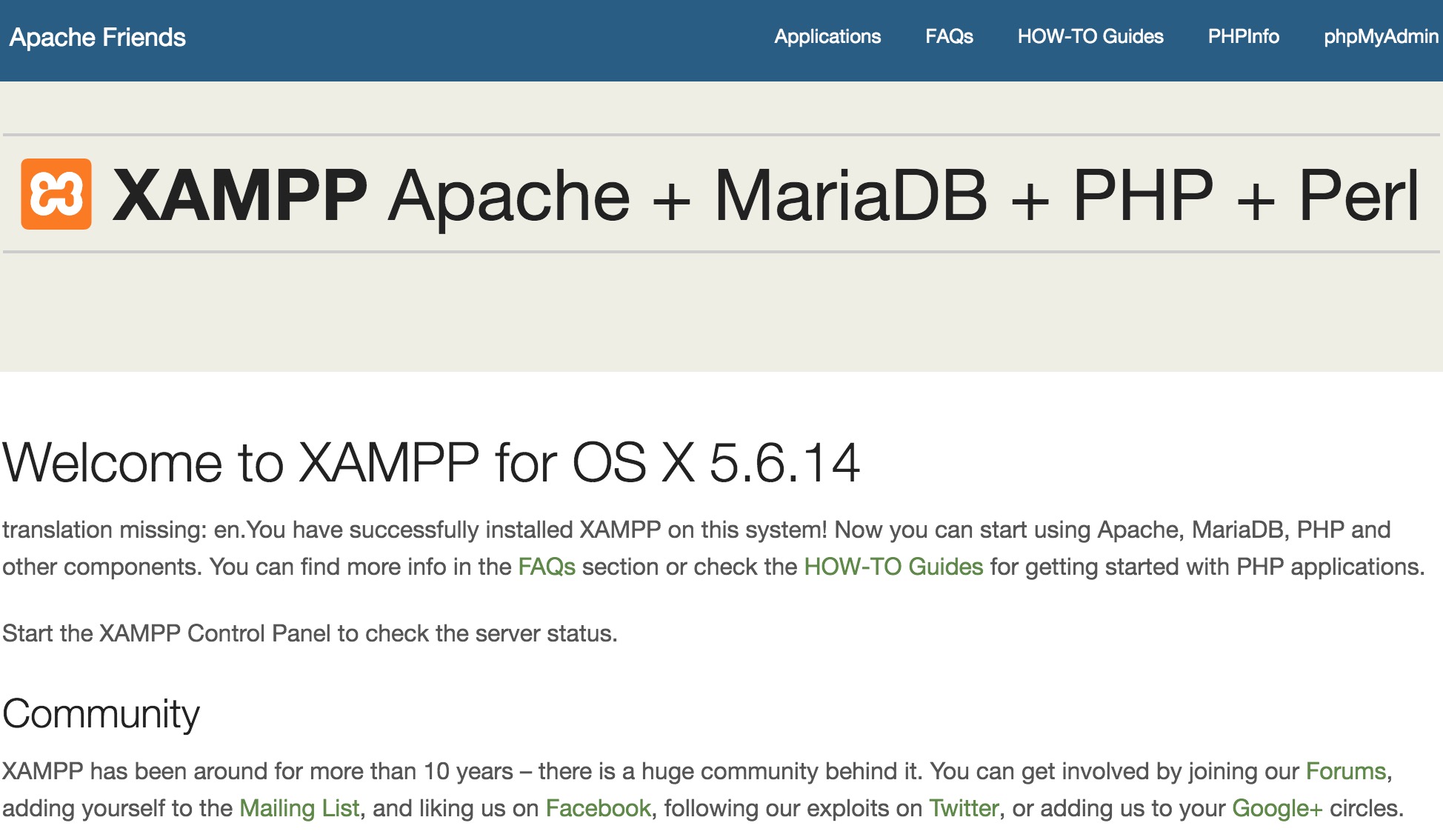Click the orange XAMPP logo icon
The height and width of the screenshot is (840, 1443).
[x=56, y=194]
